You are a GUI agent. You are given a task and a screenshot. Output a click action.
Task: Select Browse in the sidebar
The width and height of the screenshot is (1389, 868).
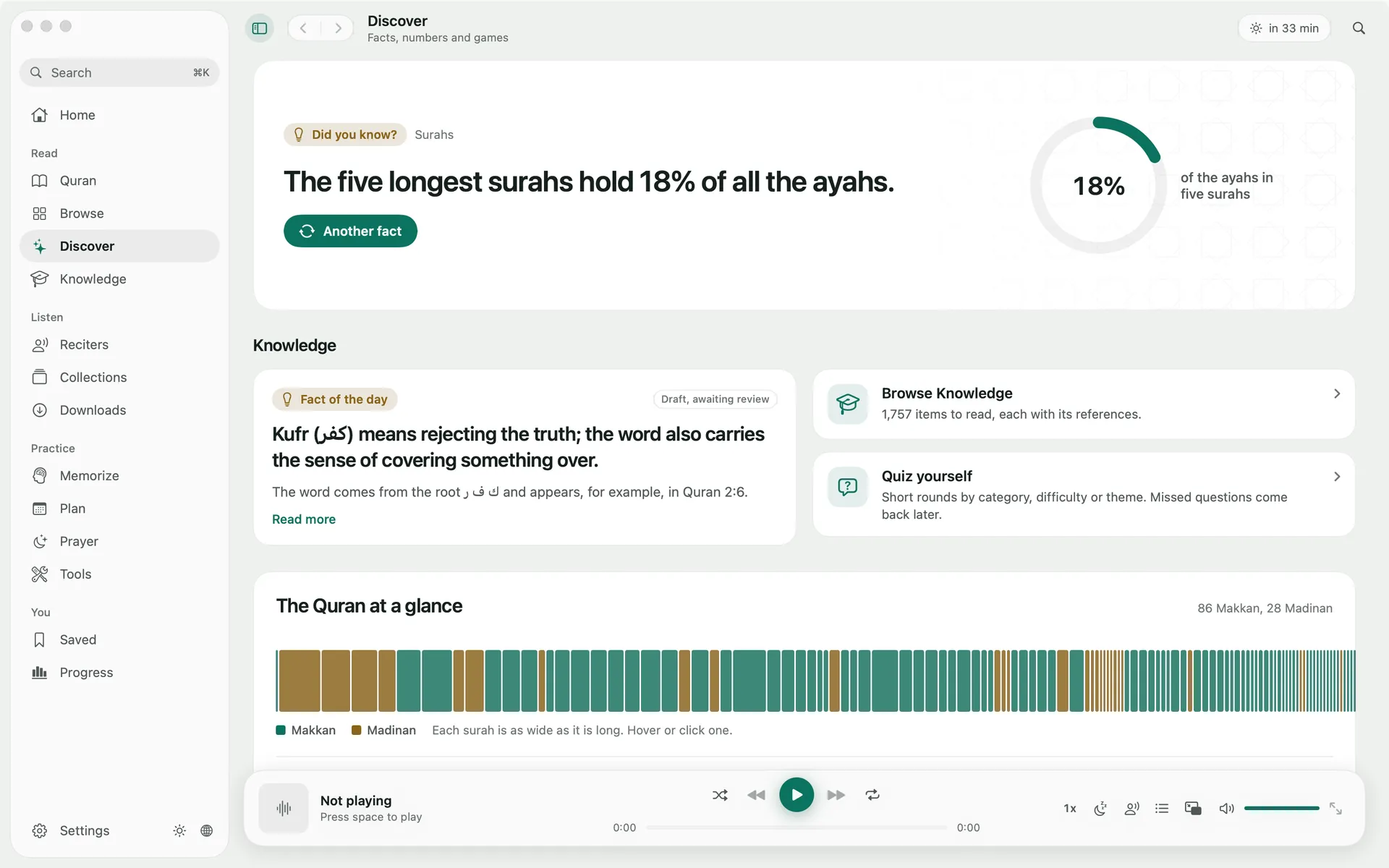[x=119, y=213]
